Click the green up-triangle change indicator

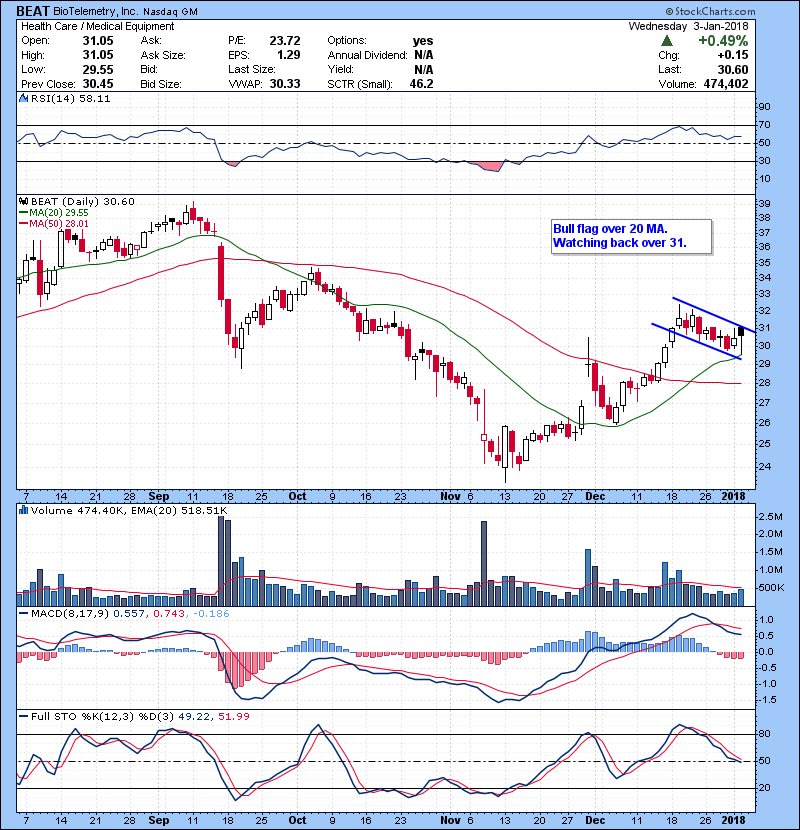coord(667,41)
